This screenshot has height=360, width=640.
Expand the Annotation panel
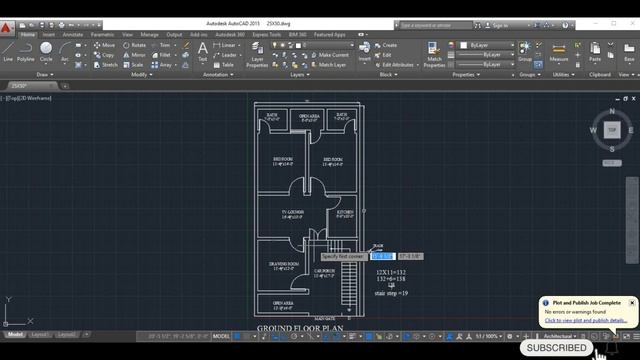pyautogui.click(x=218, y=75)
